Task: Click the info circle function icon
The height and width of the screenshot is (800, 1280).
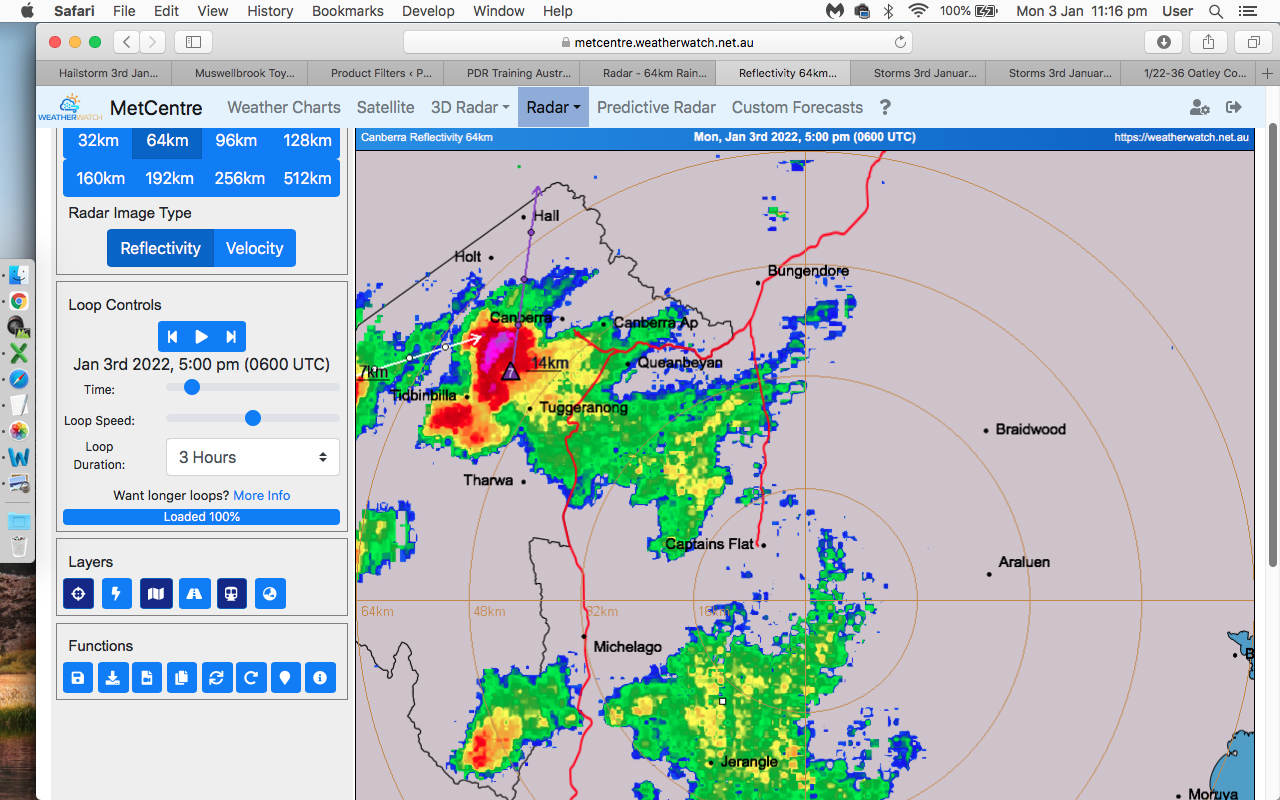Action: (x=320, y=678)
